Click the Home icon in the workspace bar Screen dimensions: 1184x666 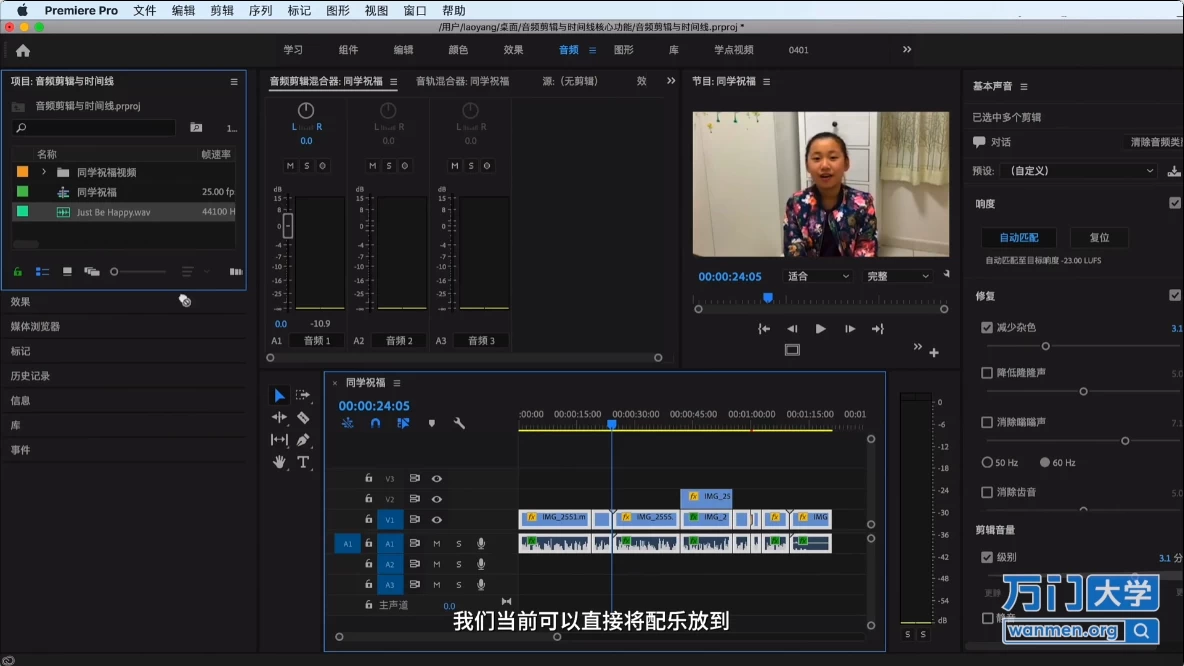(23, 50)
